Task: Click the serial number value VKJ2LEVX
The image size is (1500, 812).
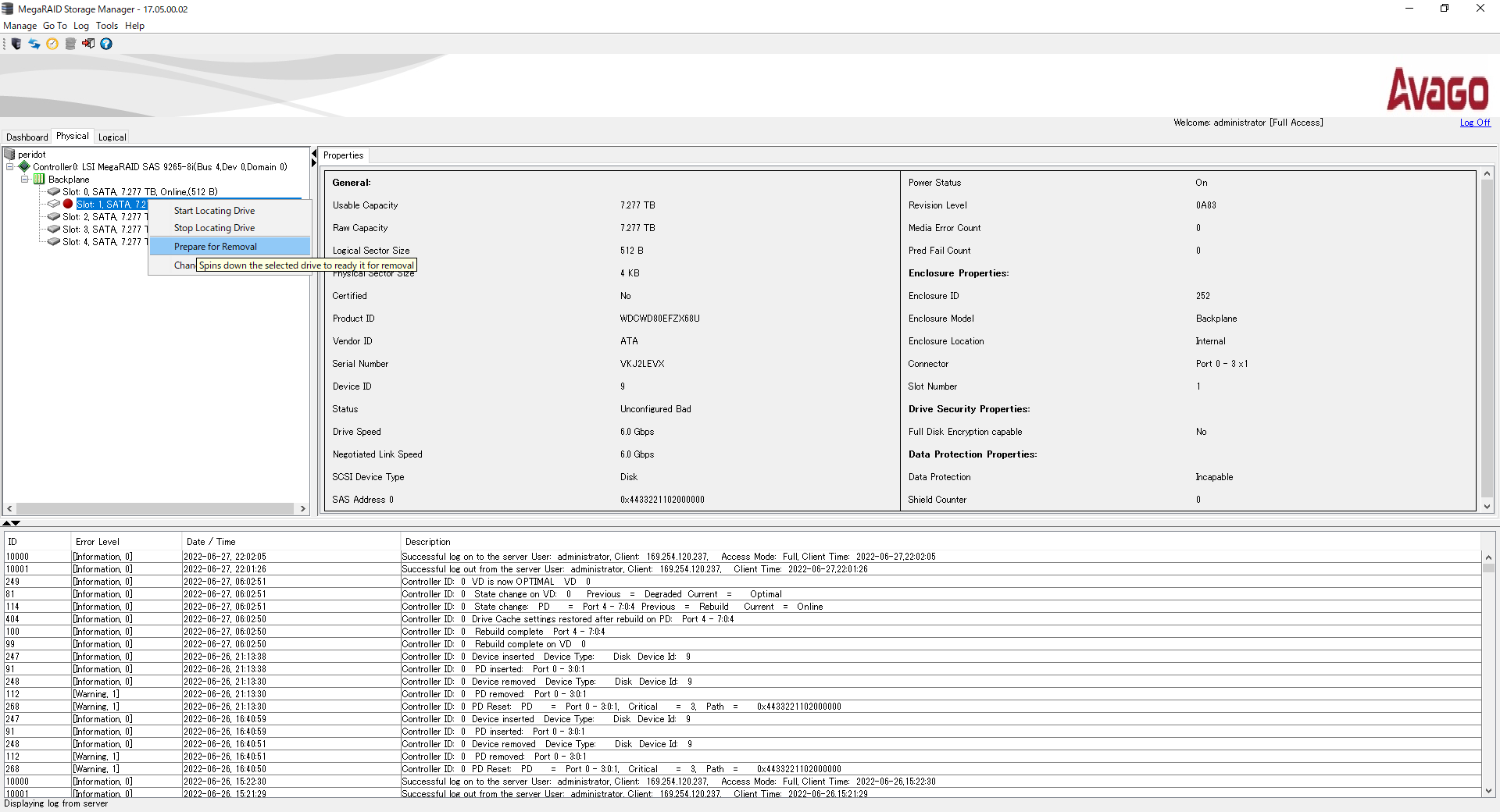Action: point(642,364)
